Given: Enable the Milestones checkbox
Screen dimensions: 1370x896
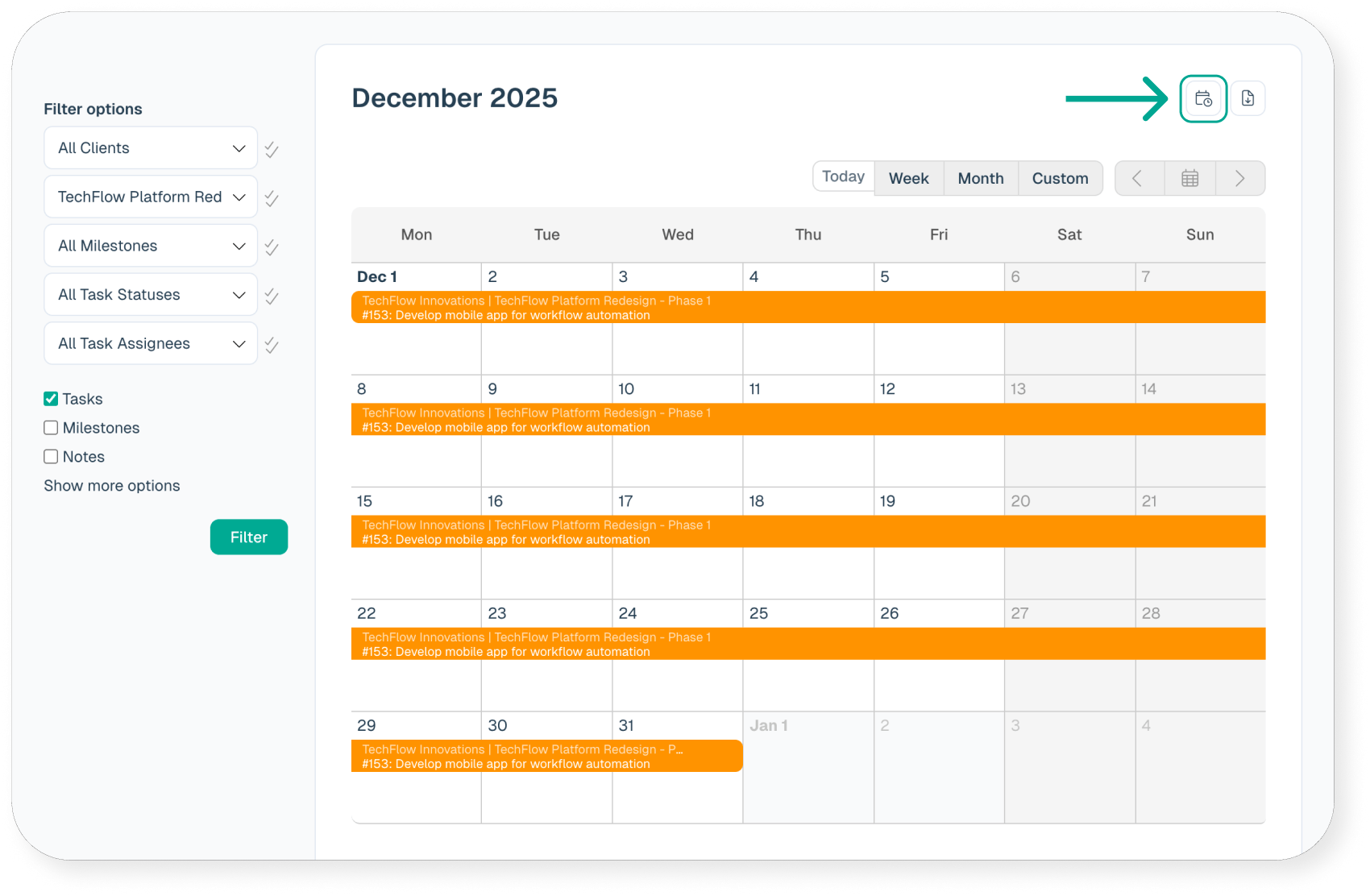Looking at the screenshot, I should coord(51,428).
